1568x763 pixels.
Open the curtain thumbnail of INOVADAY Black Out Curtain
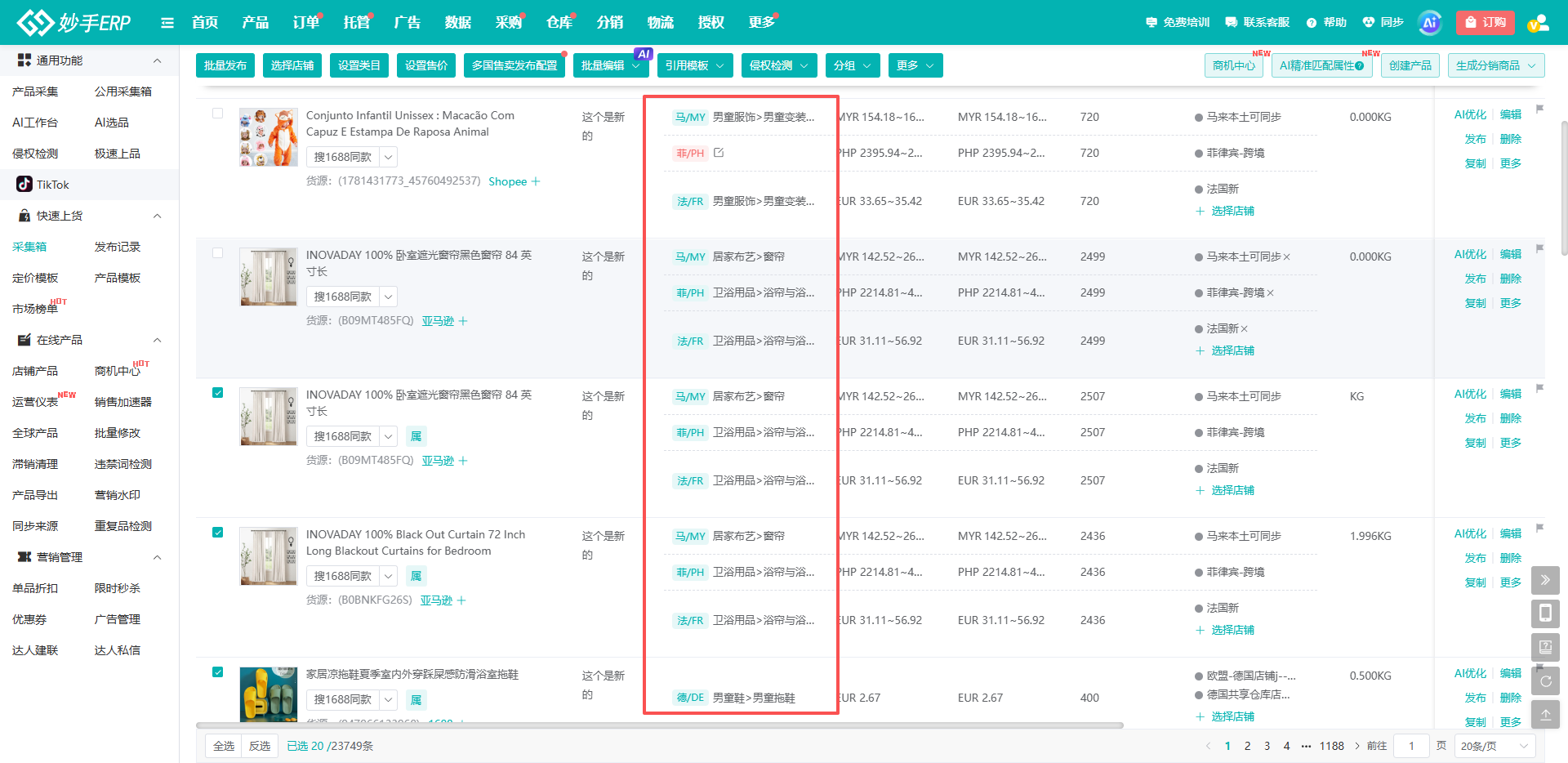[269, 556]
